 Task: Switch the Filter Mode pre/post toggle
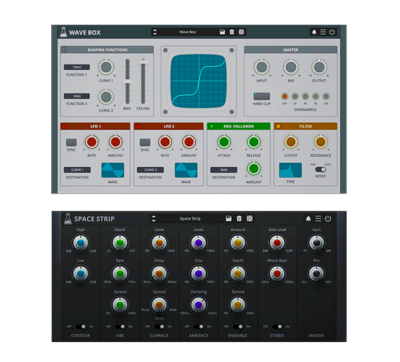(x=320, y=169)
